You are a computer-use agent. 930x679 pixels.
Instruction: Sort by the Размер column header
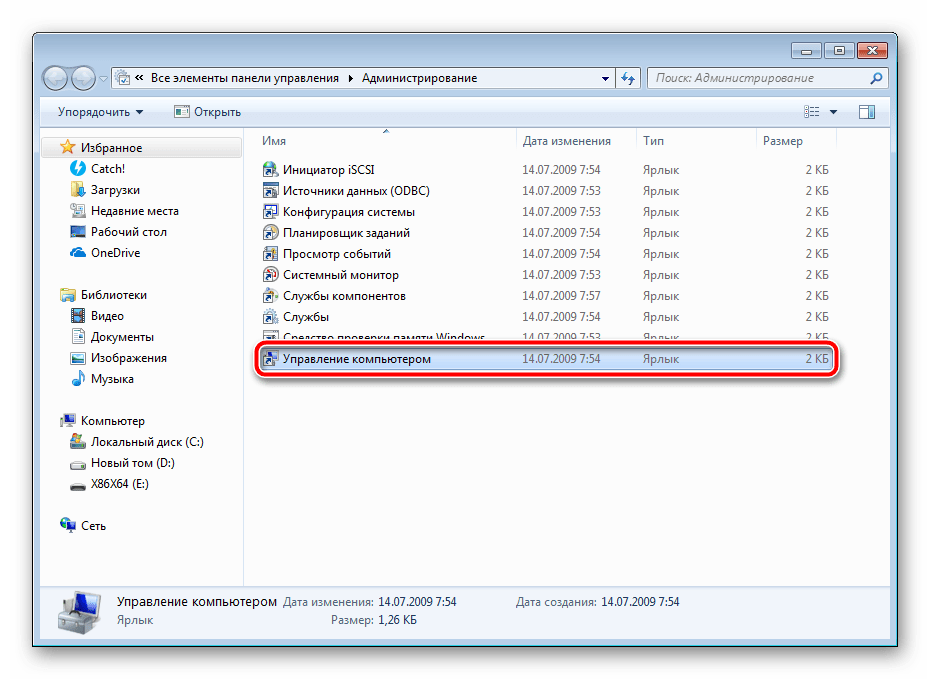[x=797, y=141]
